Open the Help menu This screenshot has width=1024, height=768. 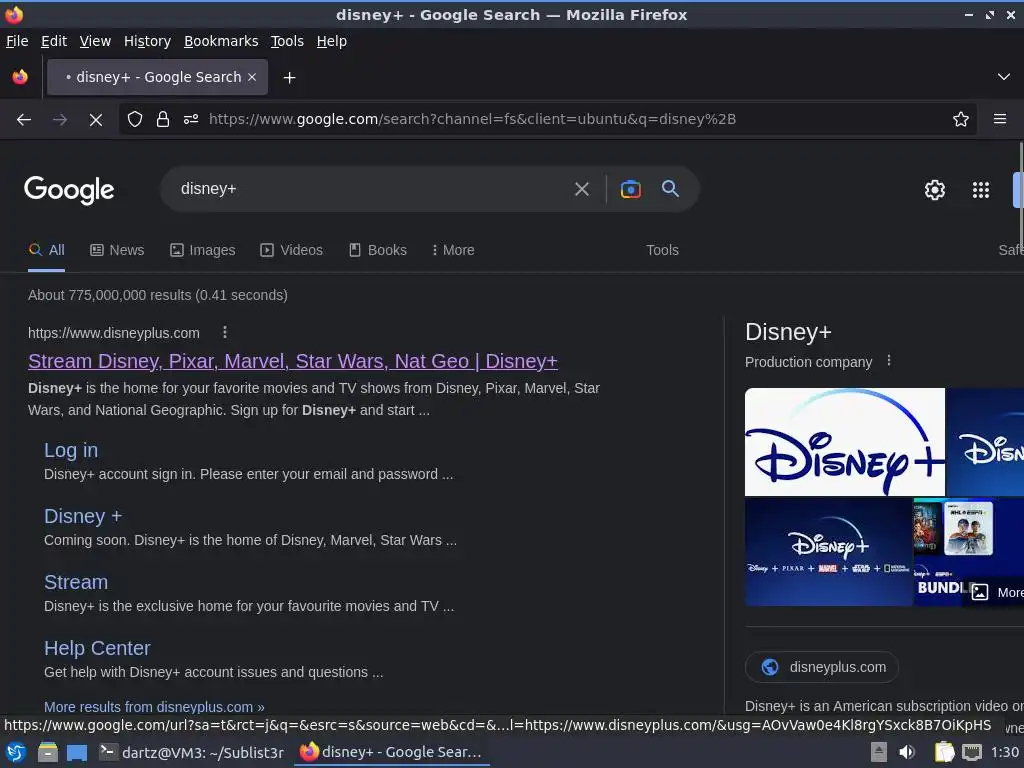click(332, 41)
